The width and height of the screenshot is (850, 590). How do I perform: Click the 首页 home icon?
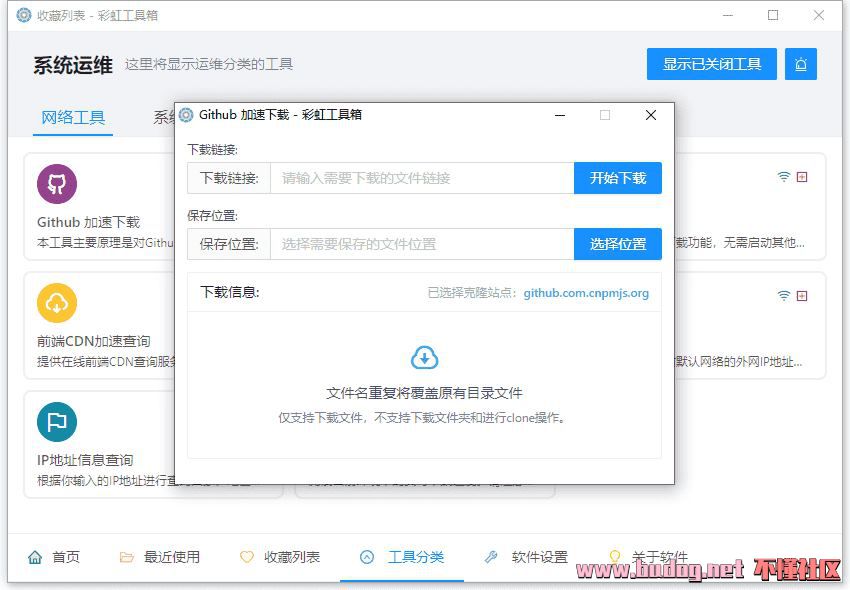point(35,557)
